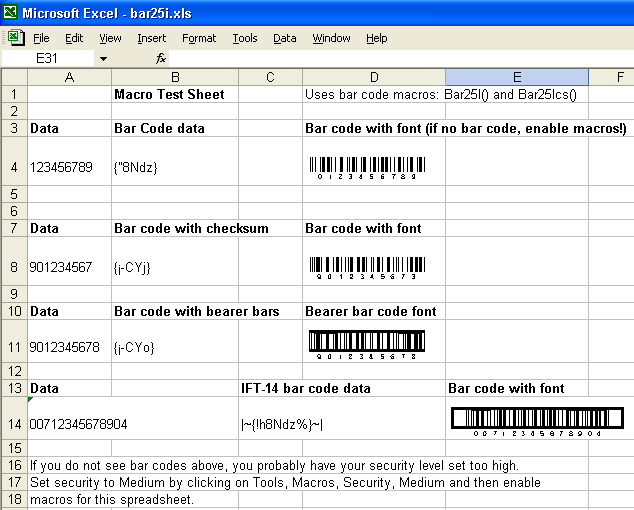Select column A header

pos(69,77)
